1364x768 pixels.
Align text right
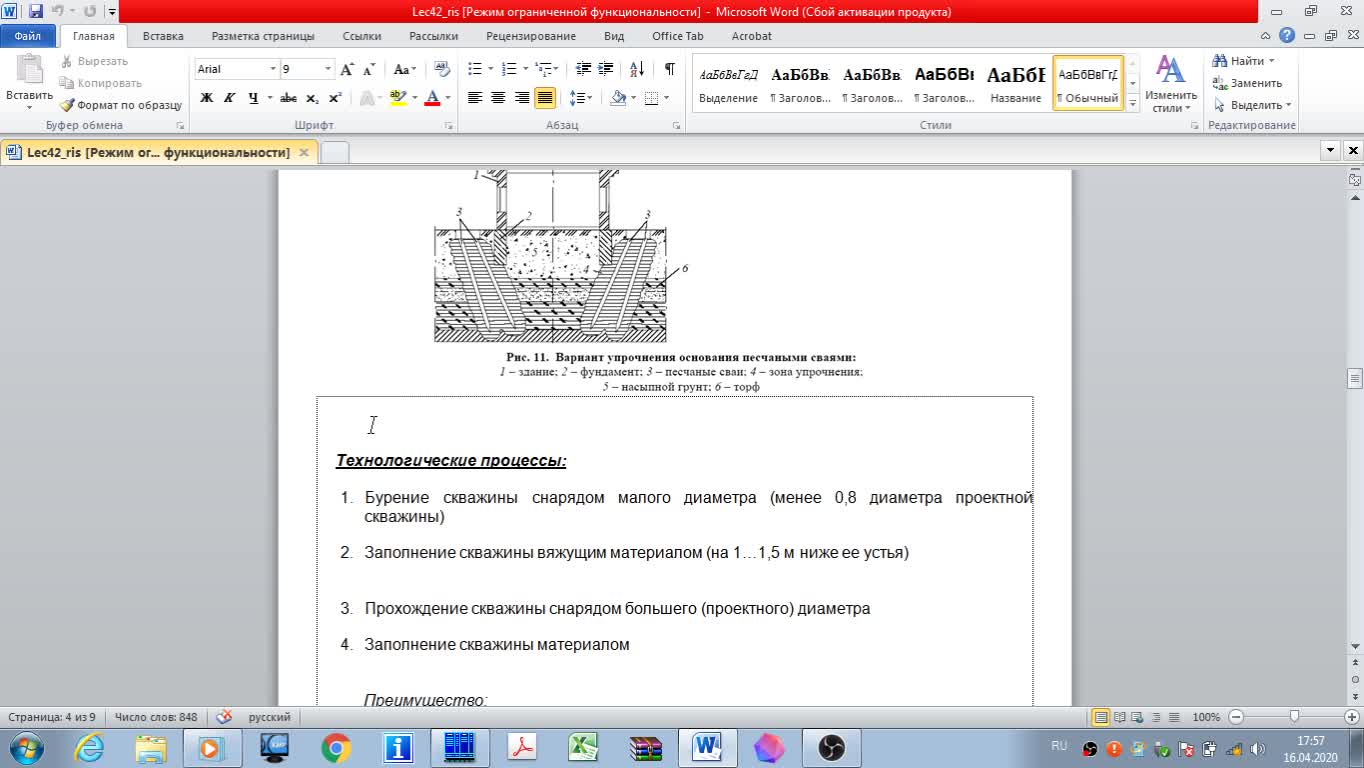coord(521,98)
